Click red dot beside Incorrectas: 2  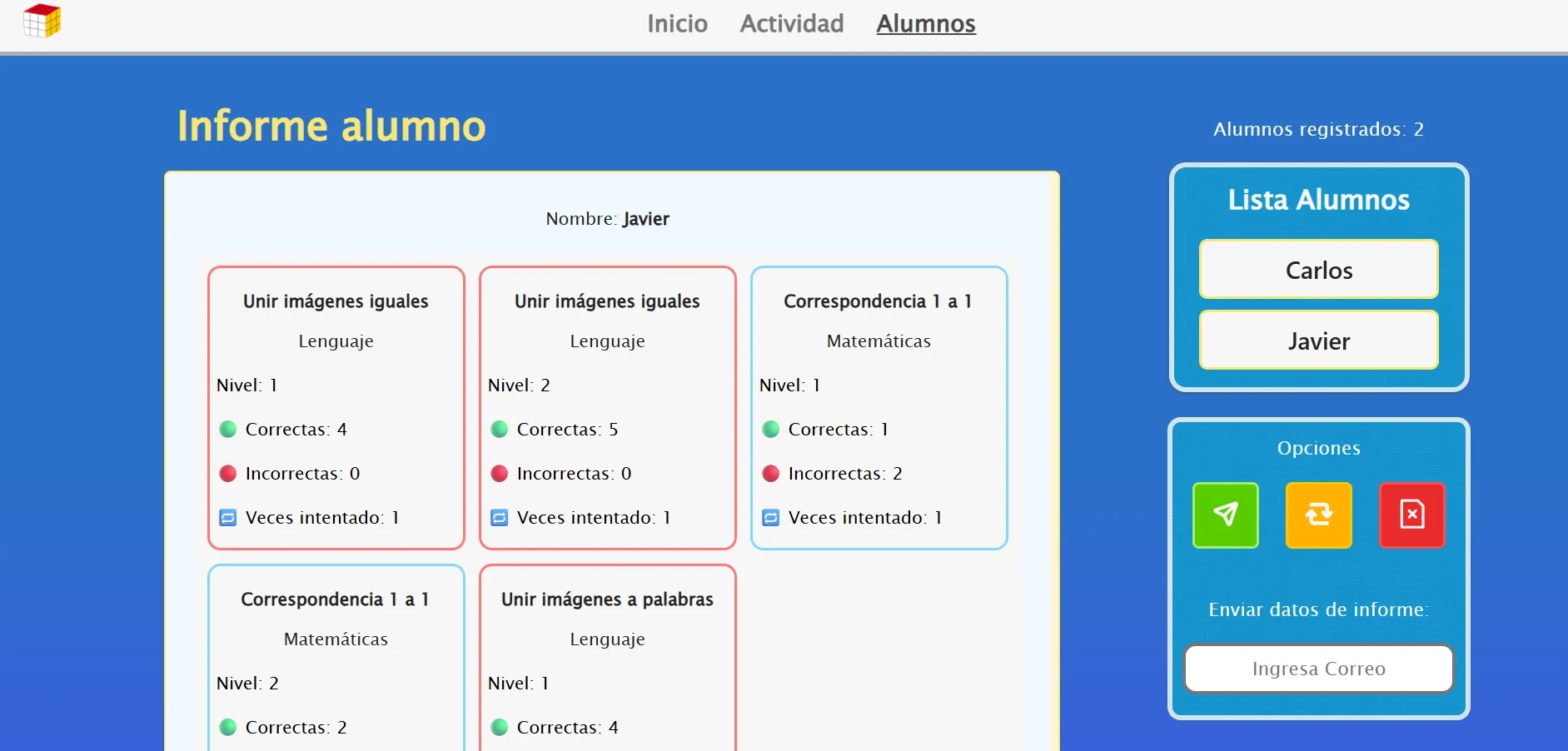point(770,474)
